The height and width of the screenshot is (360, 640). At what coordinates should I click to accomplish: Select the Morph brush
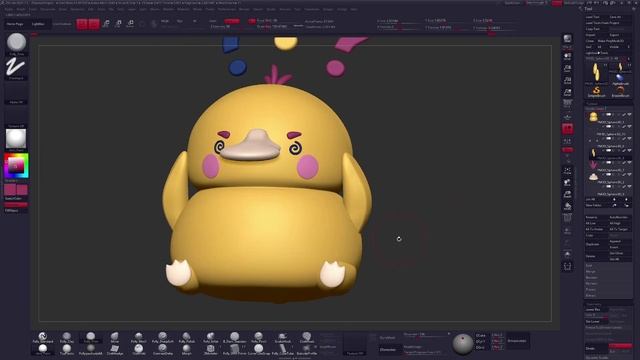187,349
